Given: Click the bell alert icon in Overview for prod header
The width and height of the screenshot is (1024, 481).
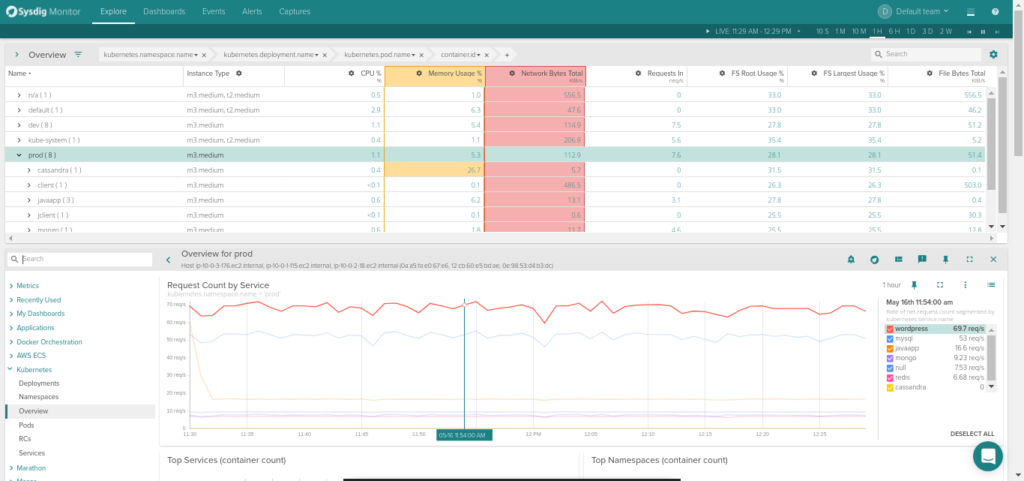Looking at the screenshot, I should pos(851,260).
